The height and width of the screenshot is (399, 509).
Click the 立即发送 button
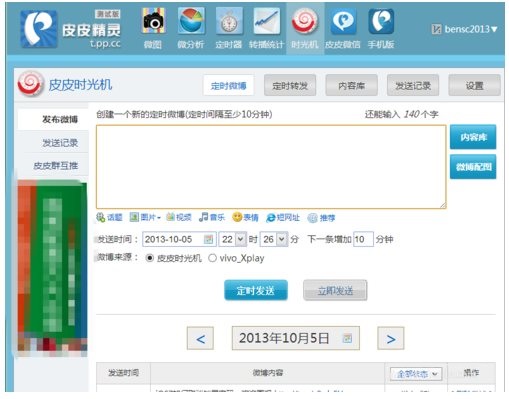[x=335, y=290]
